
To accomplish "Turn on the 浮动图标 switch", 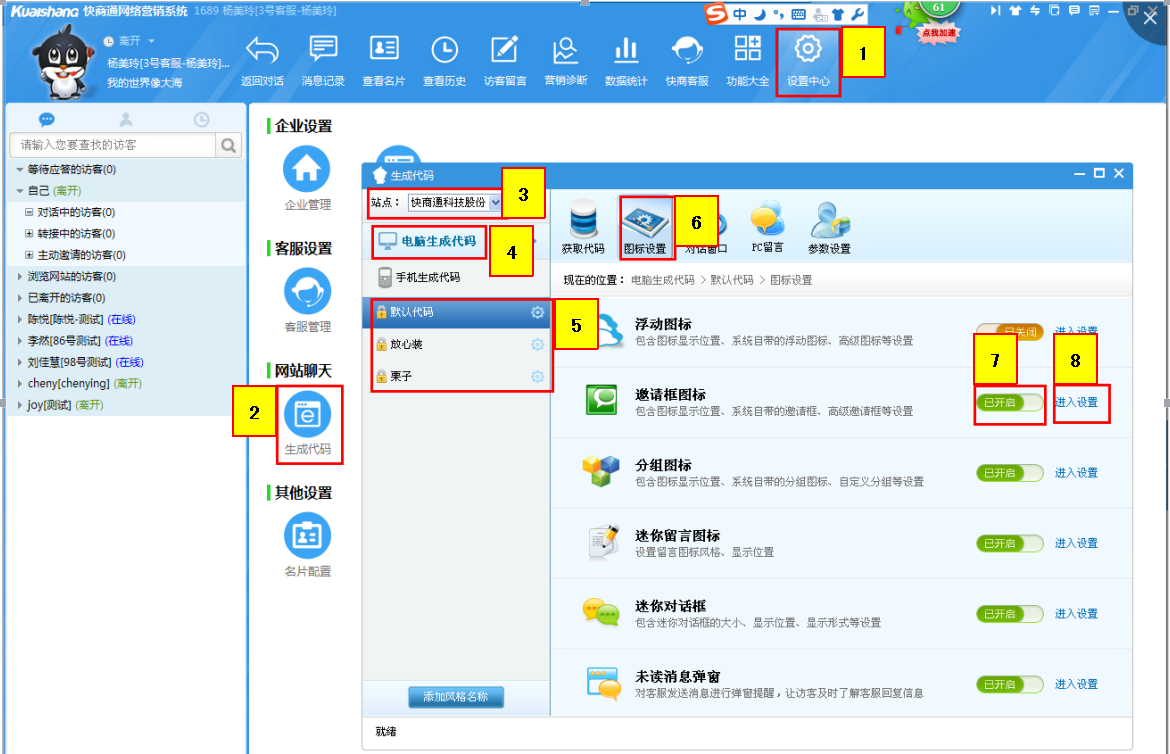I will coord(1009,332).
